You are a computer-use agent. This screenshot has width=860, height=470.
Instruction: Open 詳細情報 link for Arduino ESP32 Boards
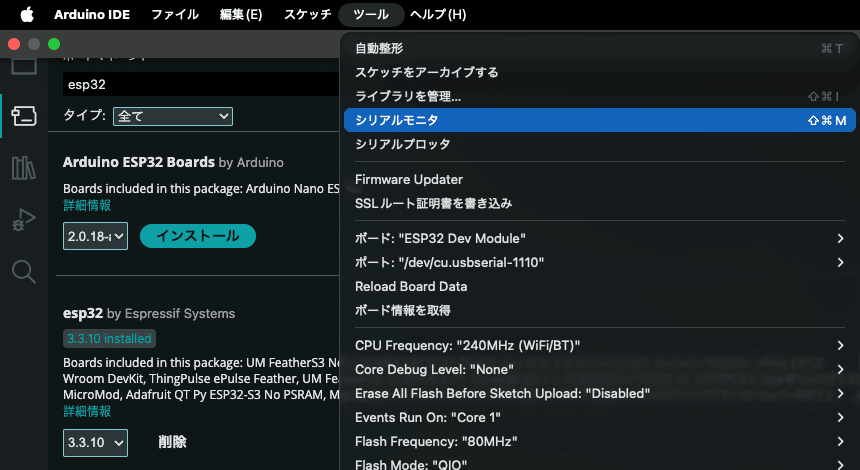click(87, 206)
